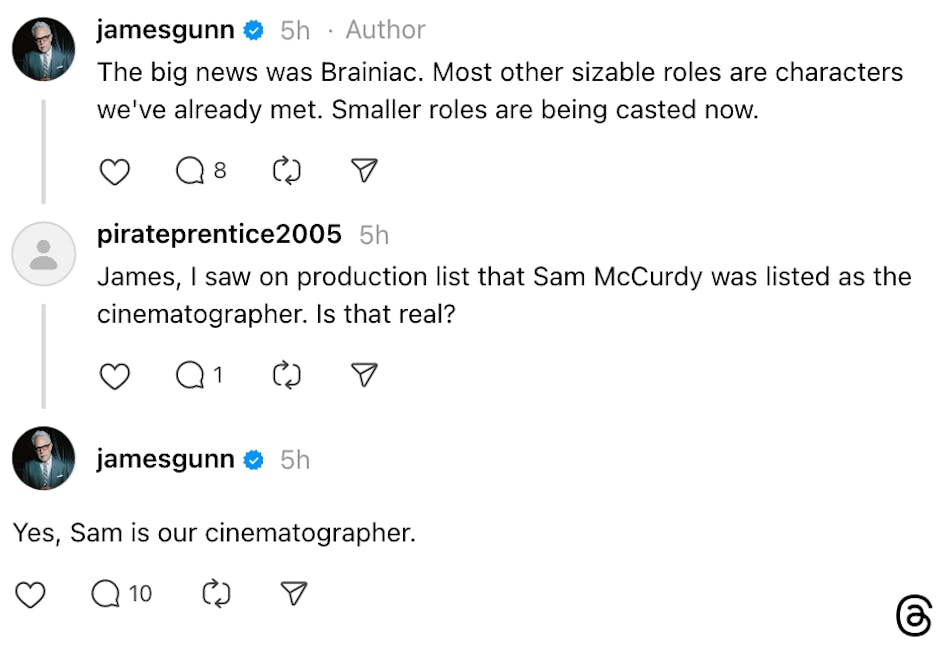Like the "Yes, Sam is our cinematographer" reply

[31, 595]
